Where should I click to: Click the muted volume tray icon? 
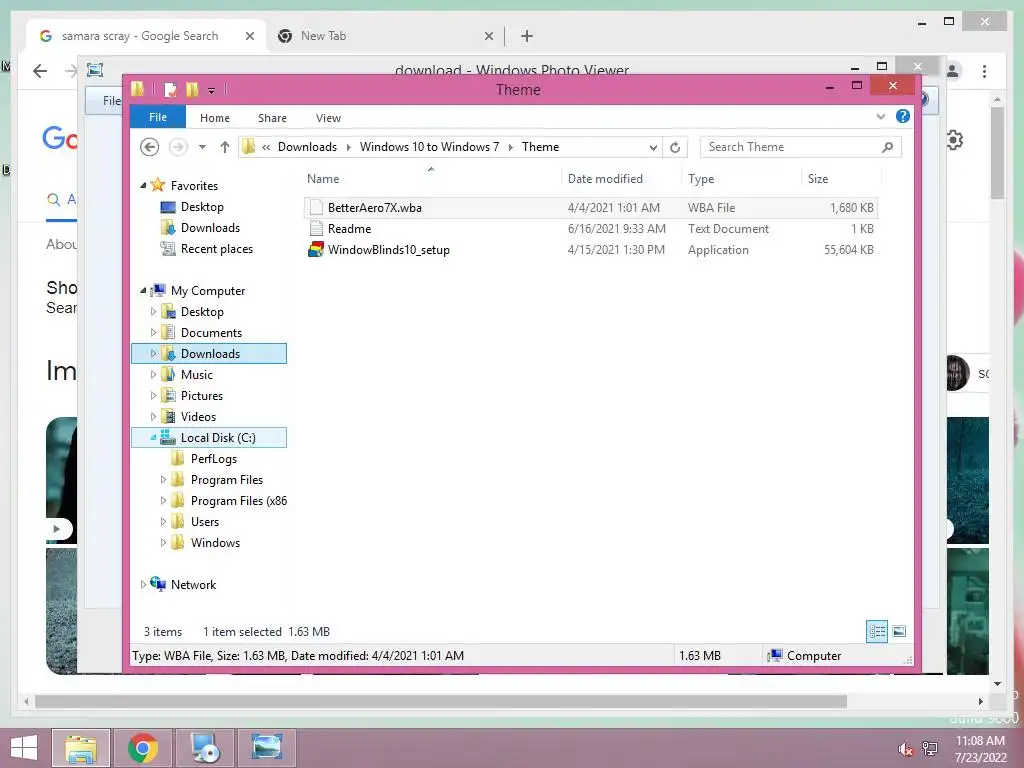click(x=905, y=748)
